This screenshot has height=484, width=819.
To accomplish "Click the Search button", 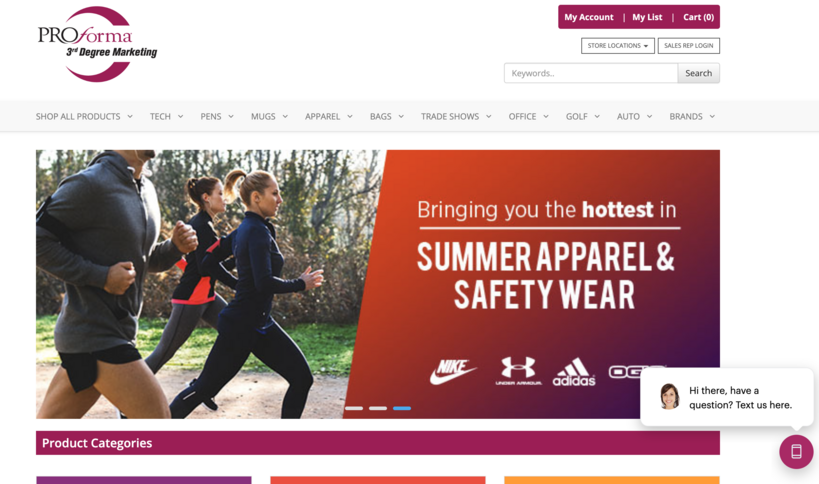I will pos(698,73).
